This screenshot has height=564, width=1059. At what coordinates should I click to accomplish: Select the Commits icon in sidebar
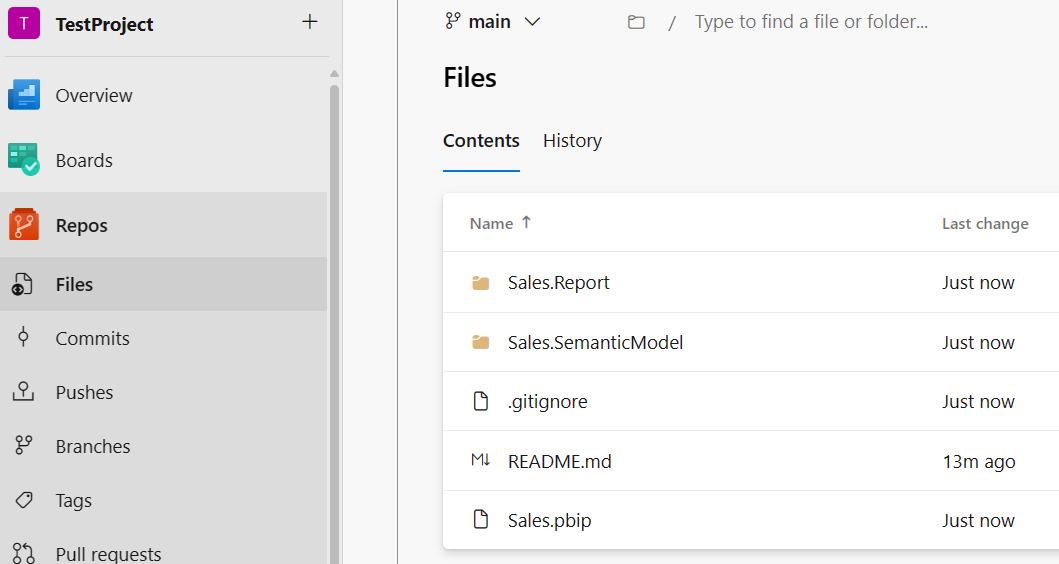(23, 338)
